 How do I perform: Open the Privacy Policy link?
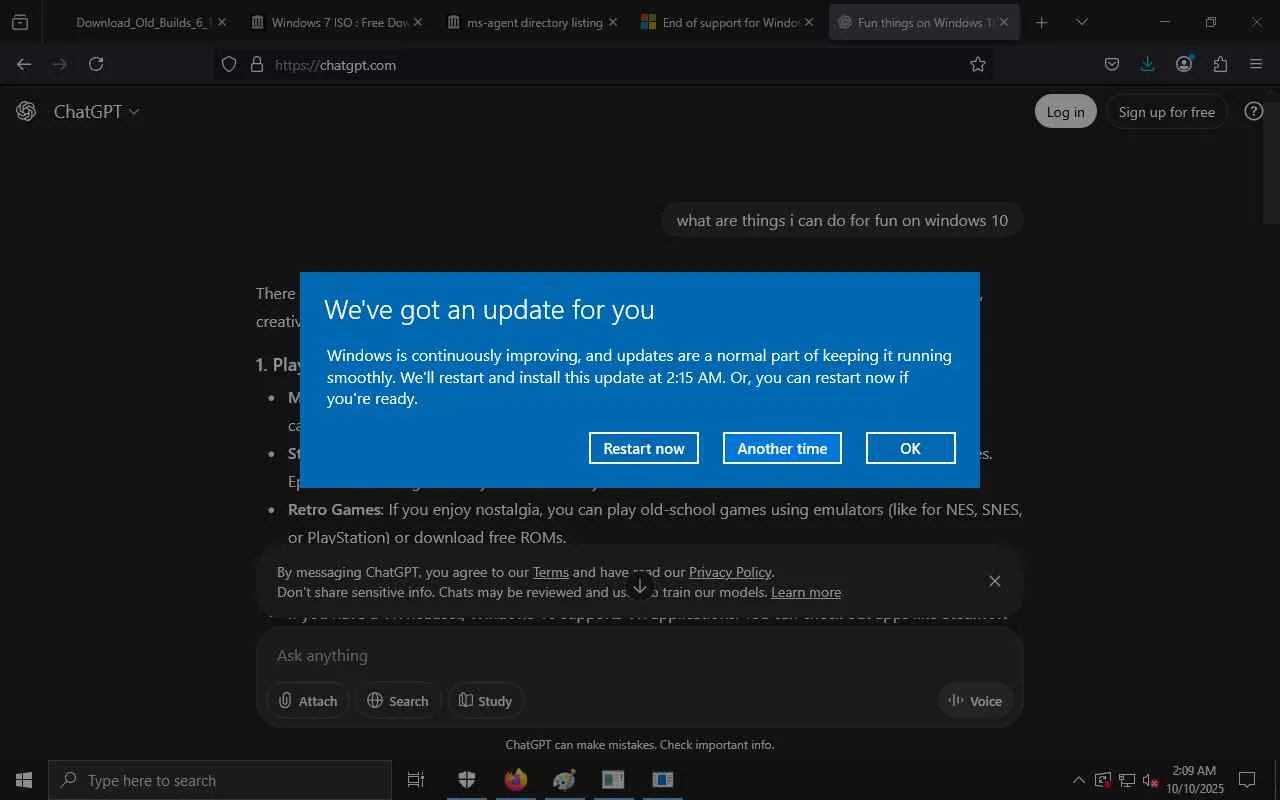click(730, 572)
